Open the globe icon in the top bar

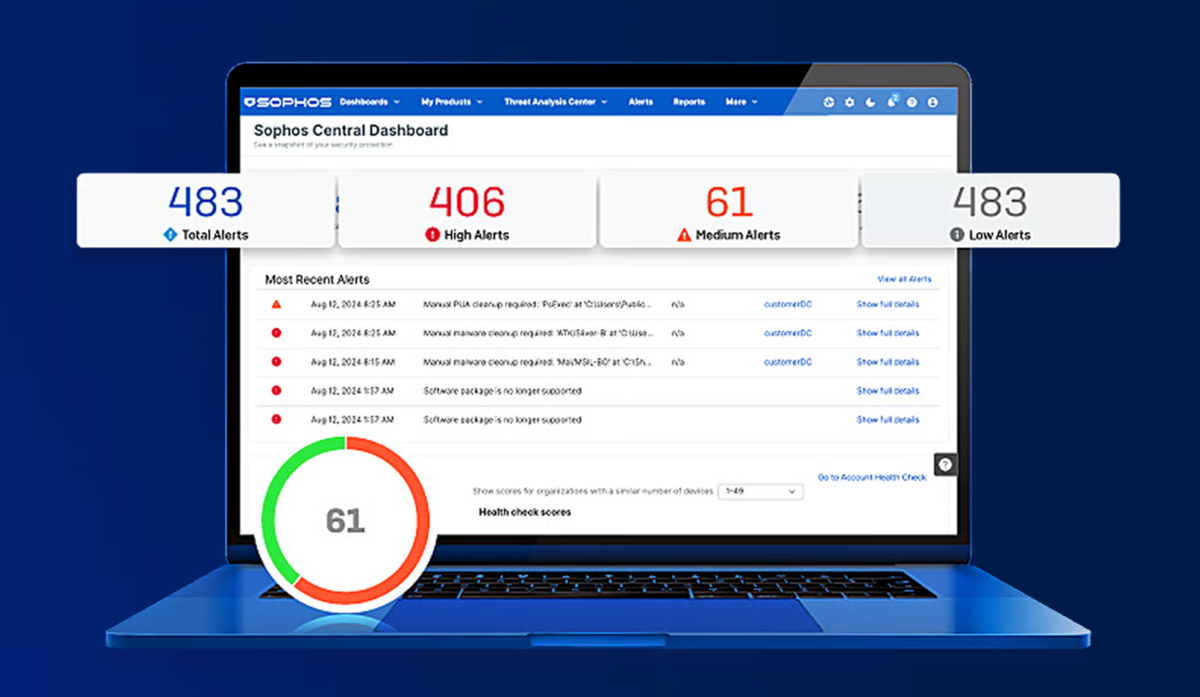pyautogui.click(x=828, y=102)
